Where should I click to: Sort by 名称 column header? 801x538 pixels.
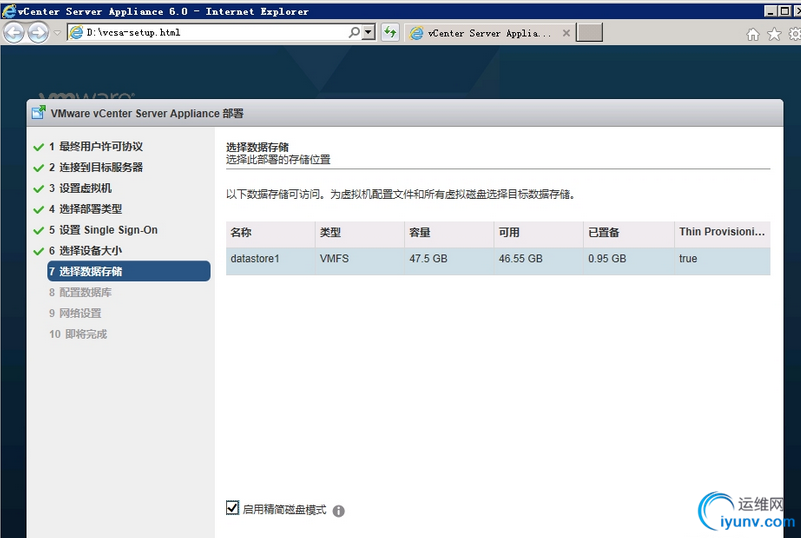point(270,233)
